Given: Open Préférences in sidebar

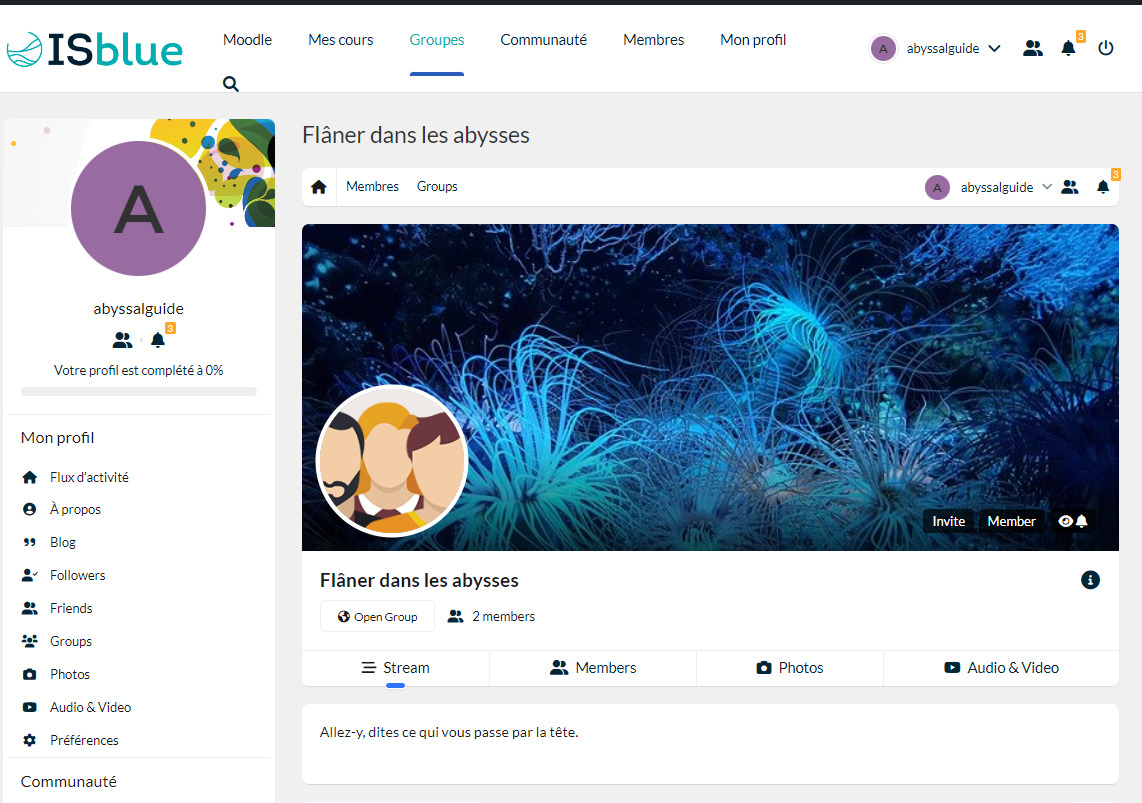Looking at the screenshot, I should point(84,740).
